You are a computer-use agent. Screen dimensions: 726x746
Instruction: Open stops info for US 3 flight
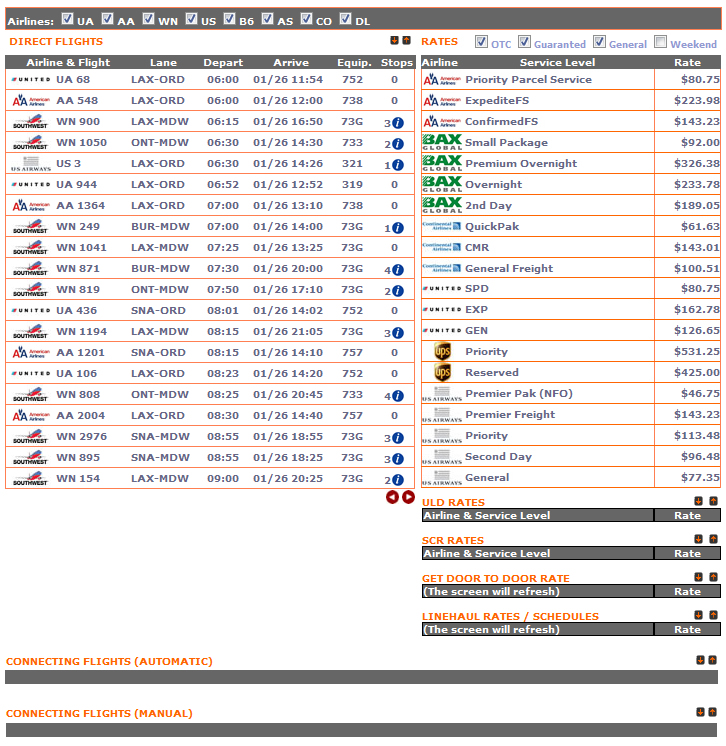[398, 165]
